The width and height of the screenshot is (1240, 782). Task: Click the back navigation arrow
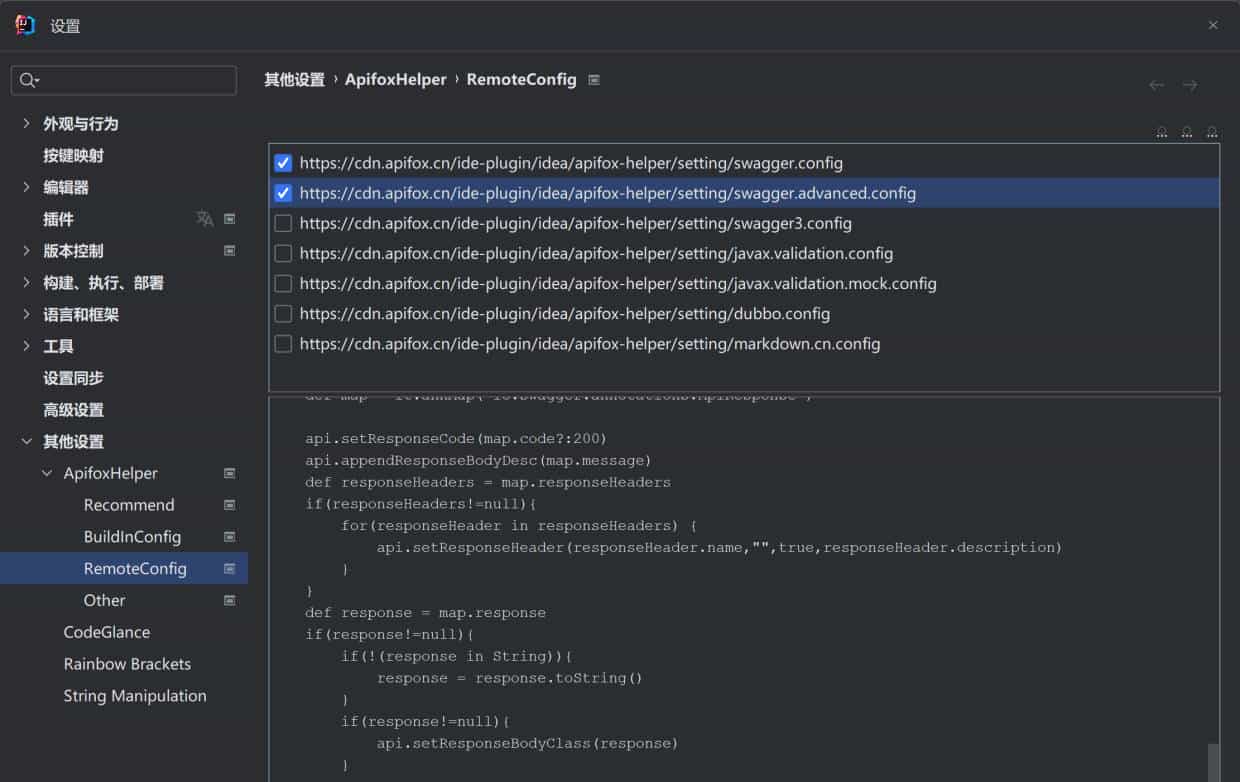pyautogui.click(x=1156, y=85)
